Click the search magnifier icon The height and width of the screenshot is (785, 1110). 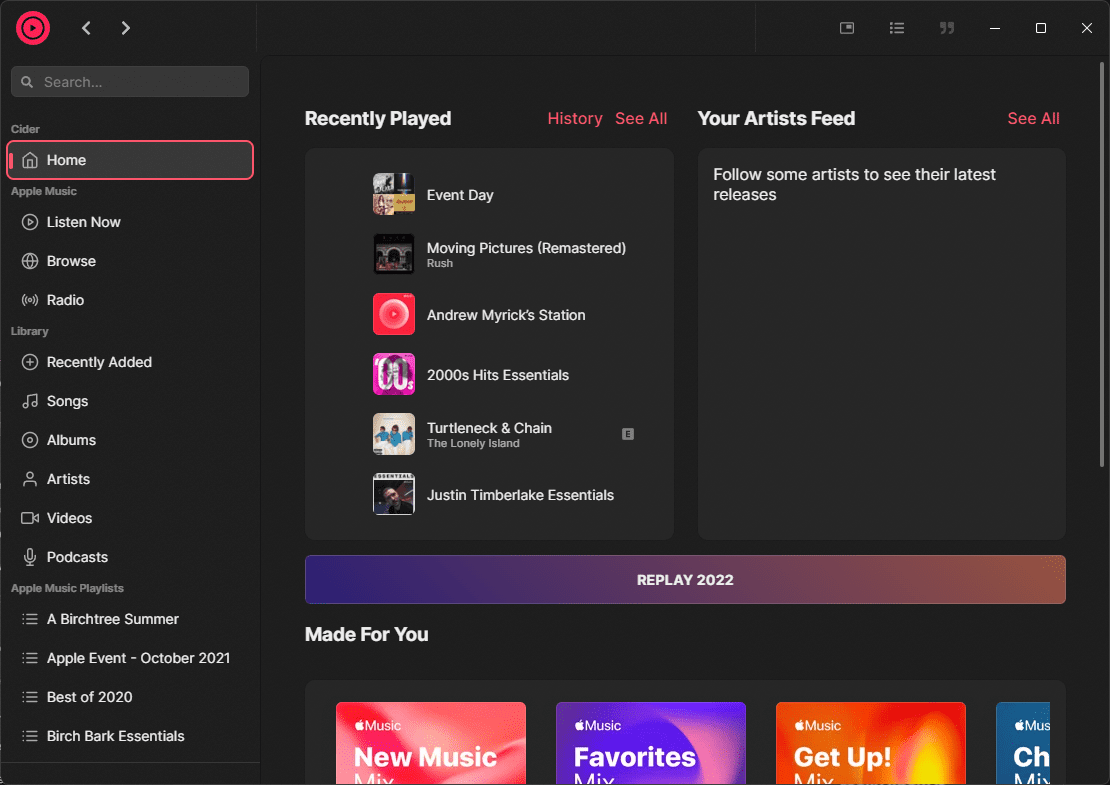[27, 82]
